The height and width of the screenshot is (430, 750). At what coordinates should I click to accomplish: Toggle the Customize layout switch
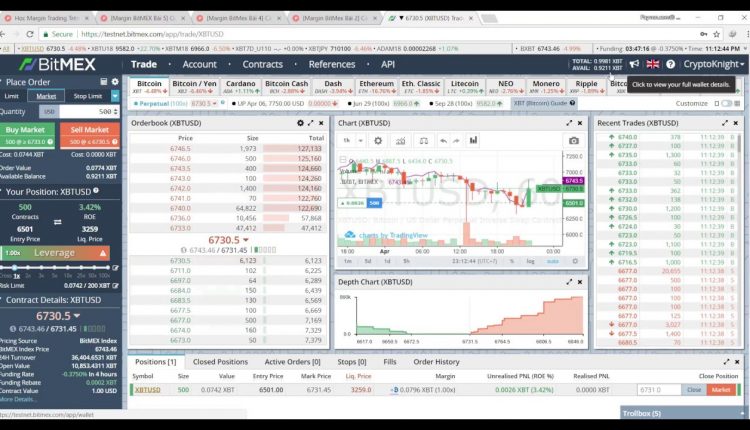(x=727, y=103)
